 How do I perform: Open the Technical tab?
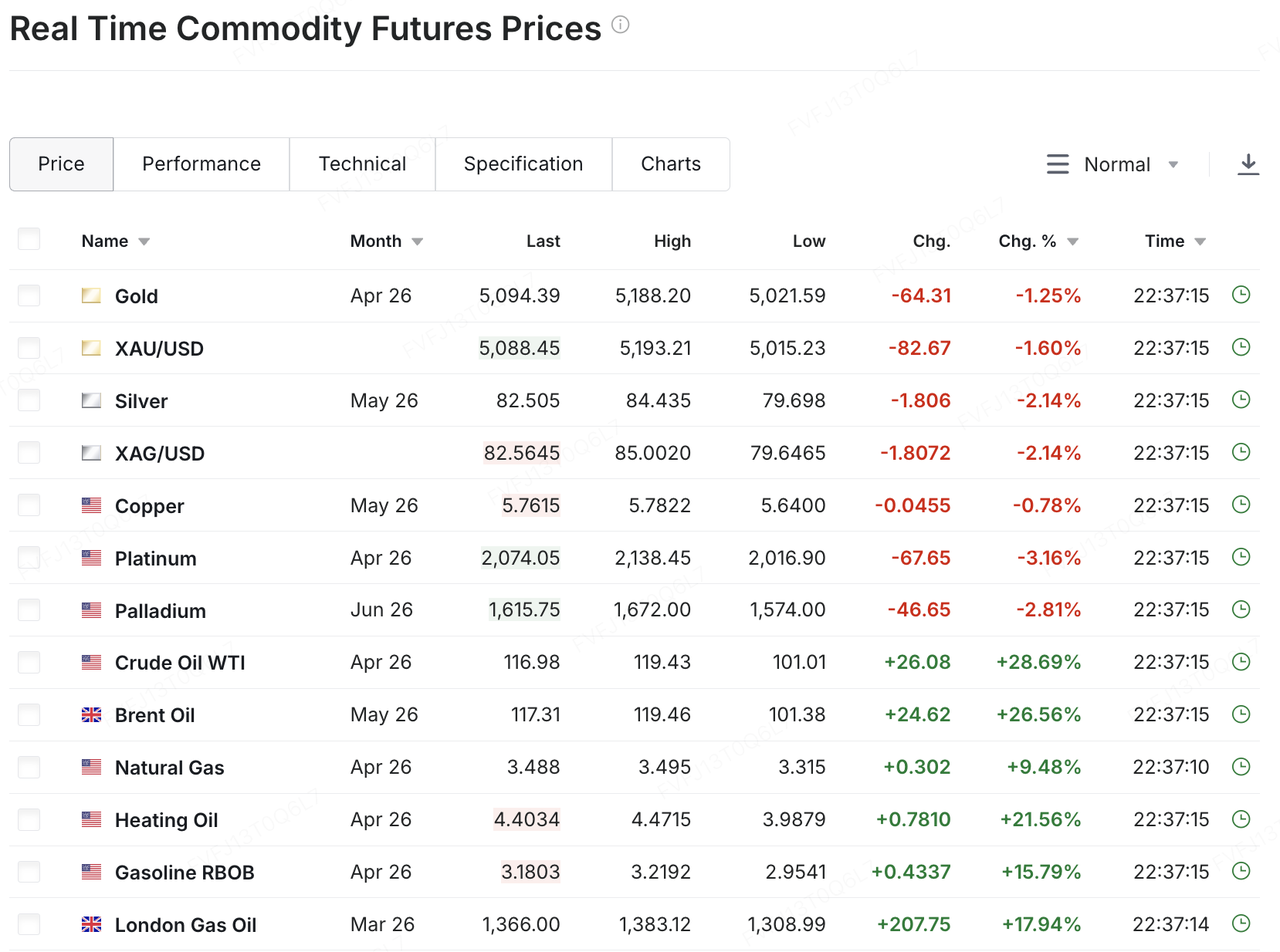(x=362, y=164)
